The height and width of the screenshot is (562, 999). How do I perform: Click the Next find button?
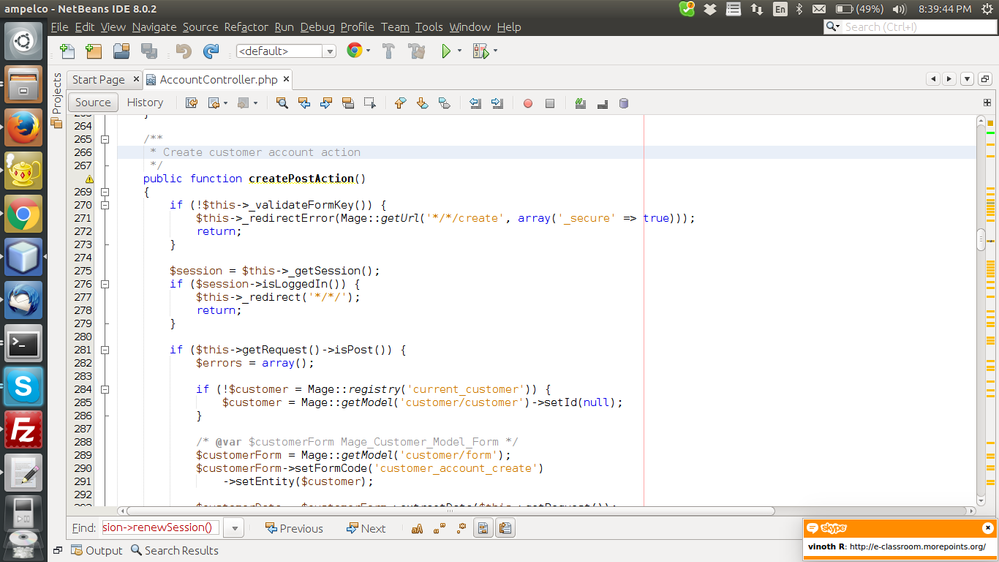[x=366, y=528]
